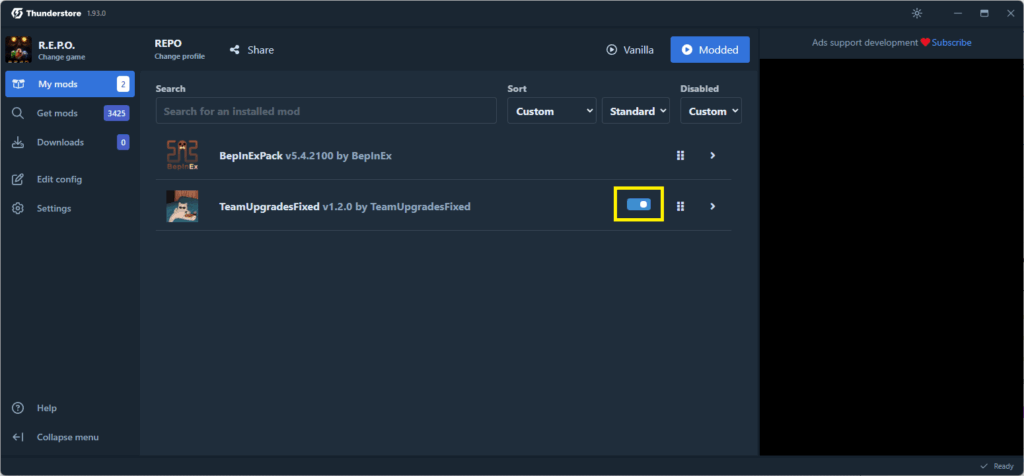The width and height of the screenshot is (1024, 476).
Task: Click the Edit config pencil icon
Action: click(x=18, y=180)
